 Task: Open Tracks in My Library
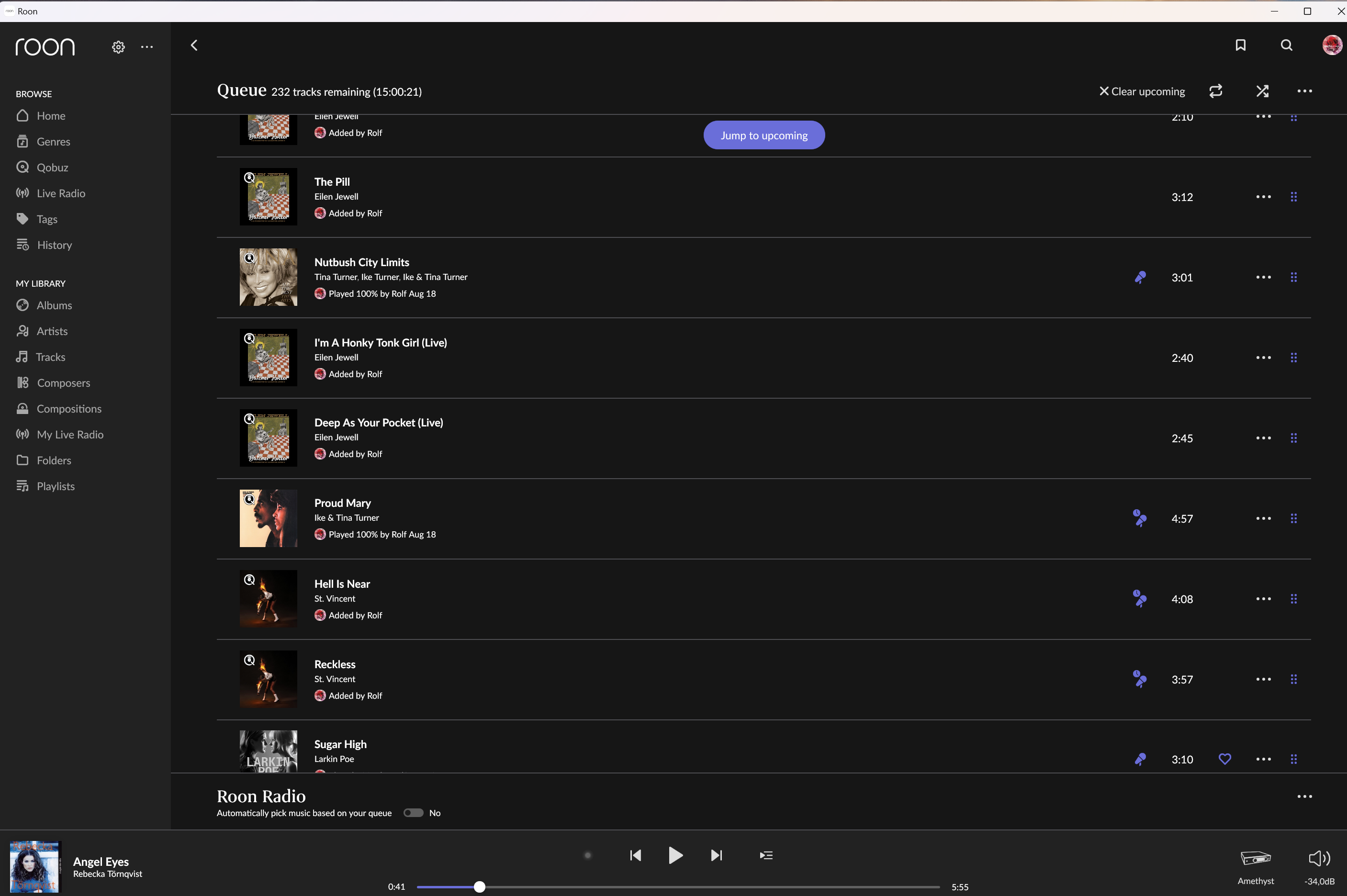pyautogui.click(x=41, y=357)
